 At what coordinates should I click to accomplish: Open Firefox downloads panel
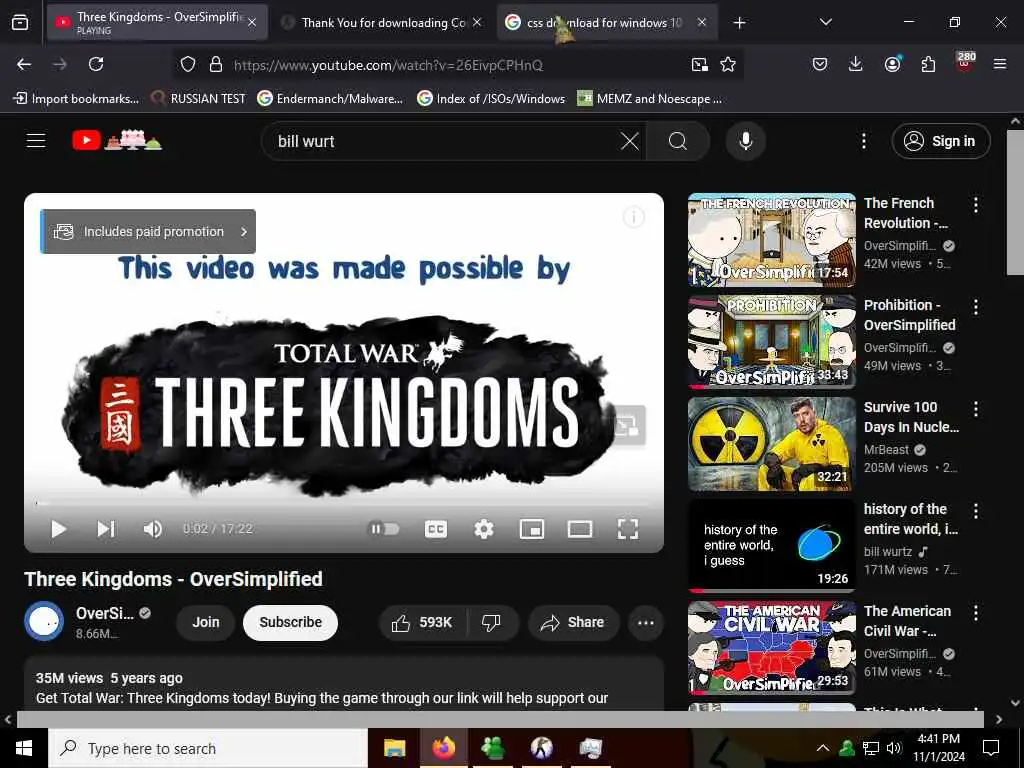click(x=856, y=64)
